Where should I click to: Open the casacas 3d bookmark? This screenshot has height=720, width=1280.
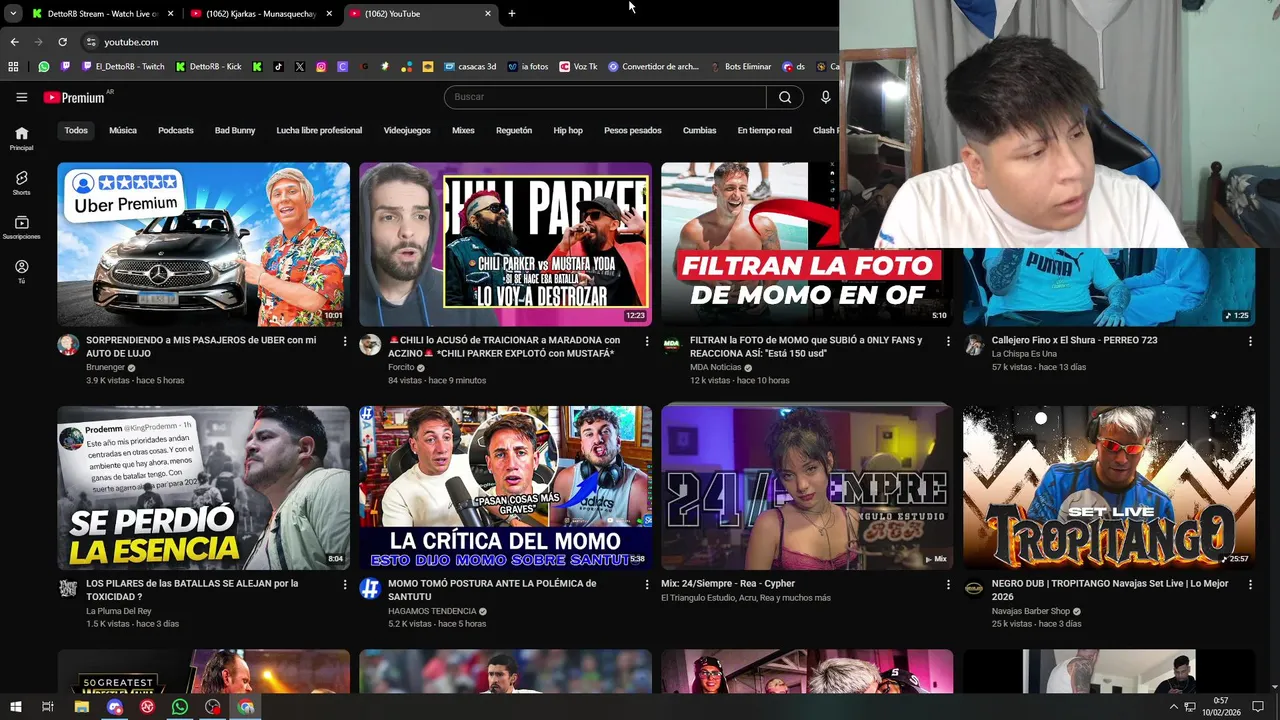click(470, 66)
